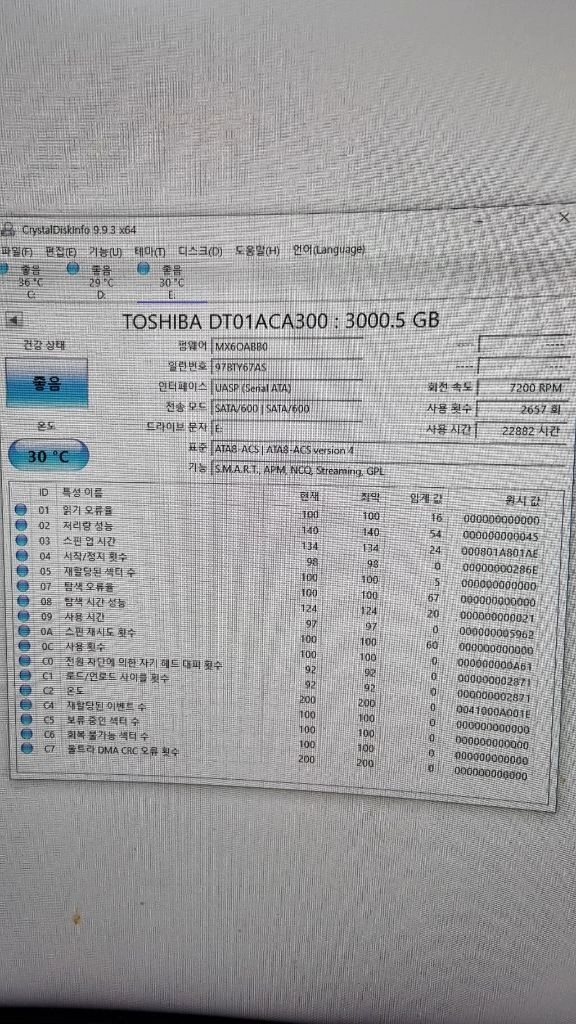Click the status dot for 07 탐색 오류율
This screenshot has width=576, height=1024.
point(23,586)
